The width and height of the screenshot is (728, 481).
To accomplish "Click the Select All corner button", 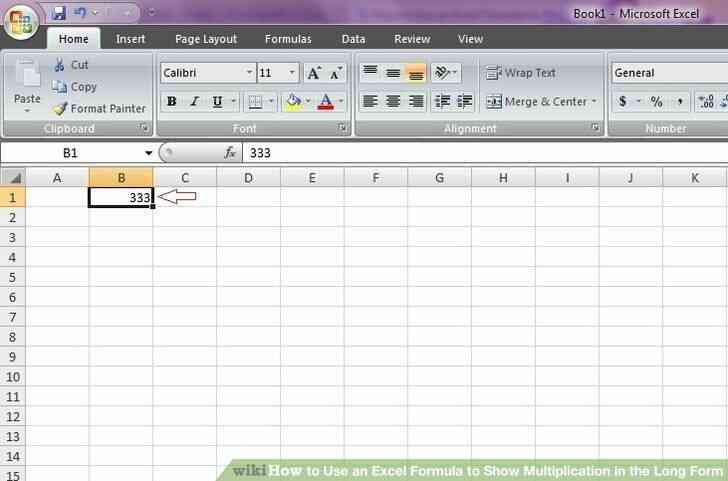I will point(13,177).
